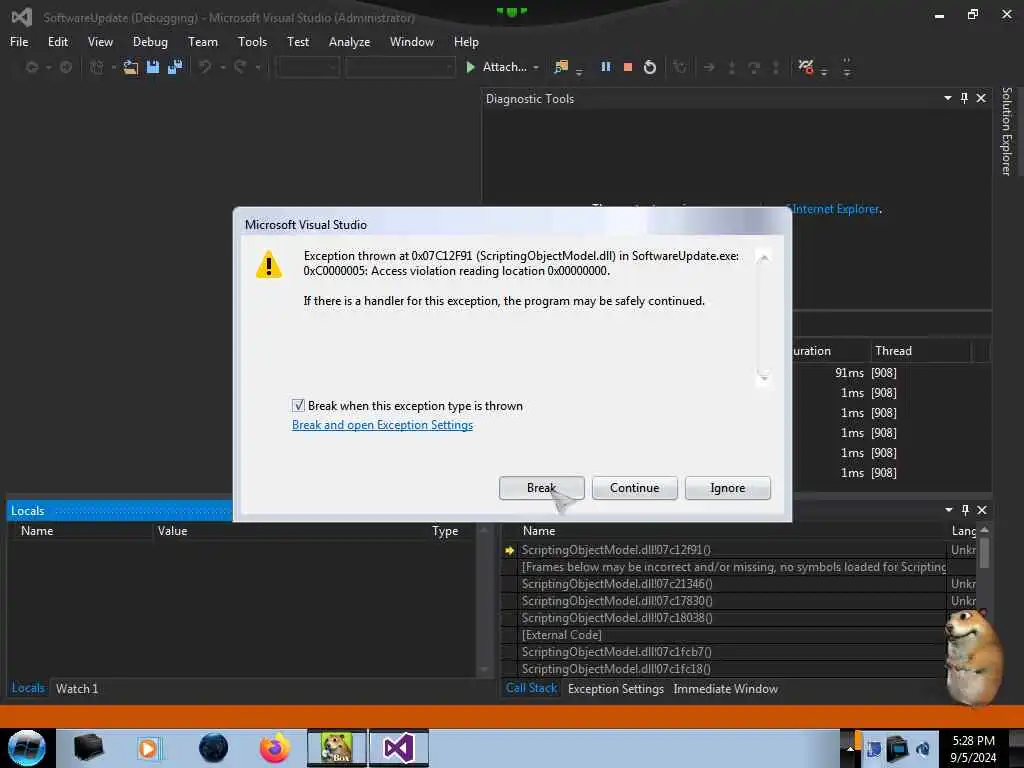The height and width of the screenshot is (768, 1024).
Task: Open the toolbar overflow options at far right
Action: (847, 67)
